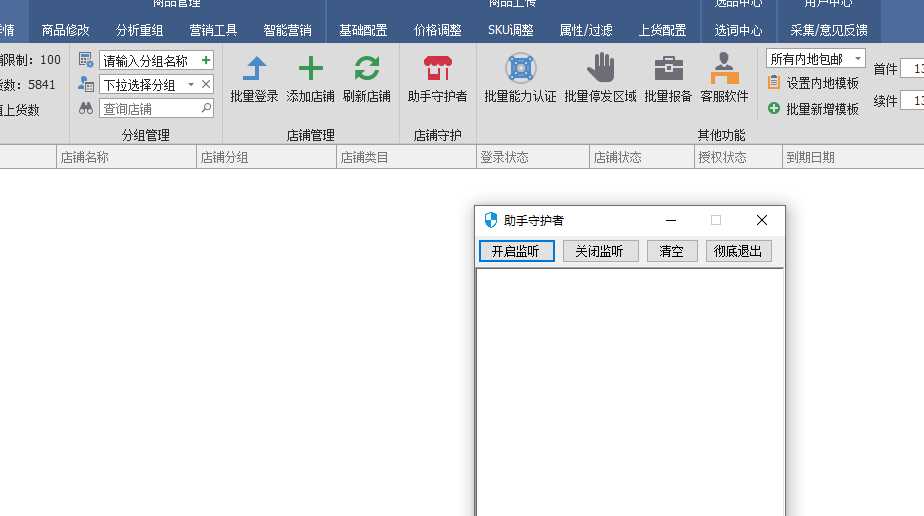Select the 属性/过滤 tab
The width and height of the screenshot is (924, 516).
click(586, 30)
